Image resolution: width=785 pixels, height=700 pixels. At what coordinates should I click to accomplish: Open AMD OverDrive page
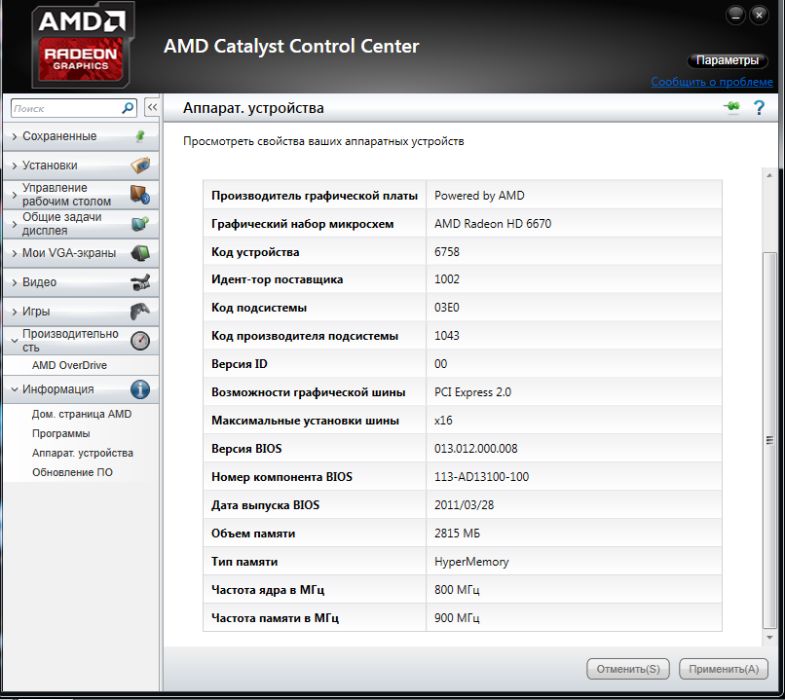pos(69,365)
